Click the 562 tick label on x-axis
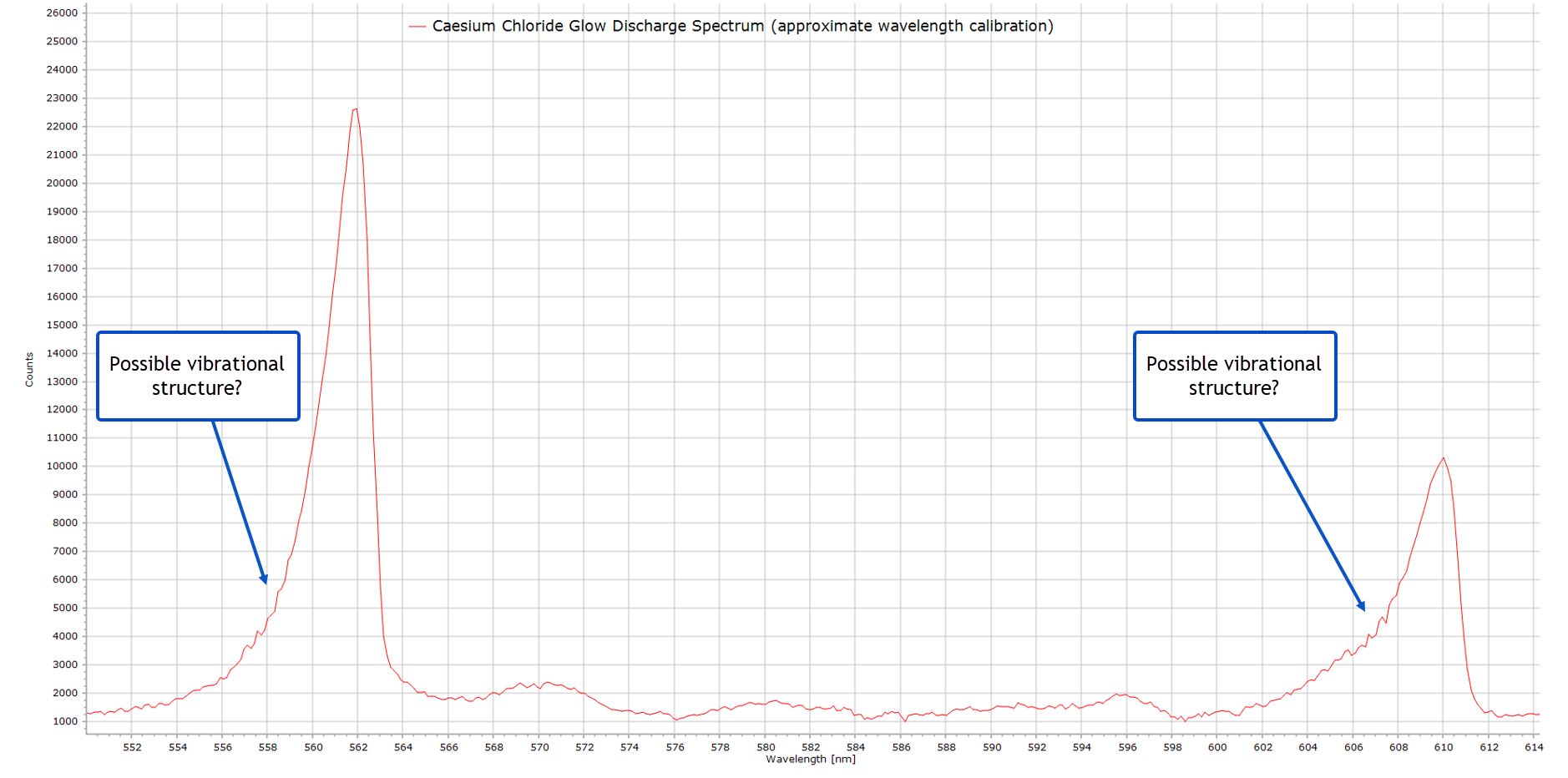1568x778 pixels. click(358, 747)
